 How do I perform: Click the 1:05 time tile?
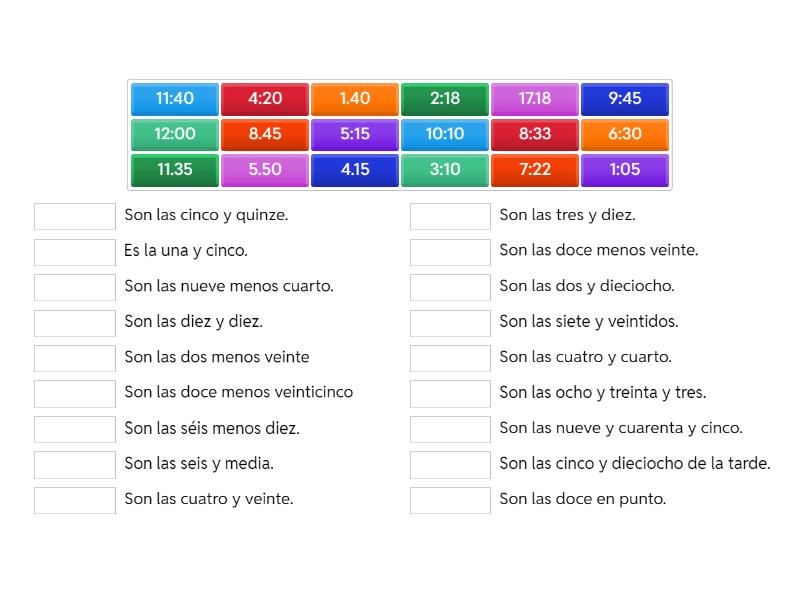625,170
